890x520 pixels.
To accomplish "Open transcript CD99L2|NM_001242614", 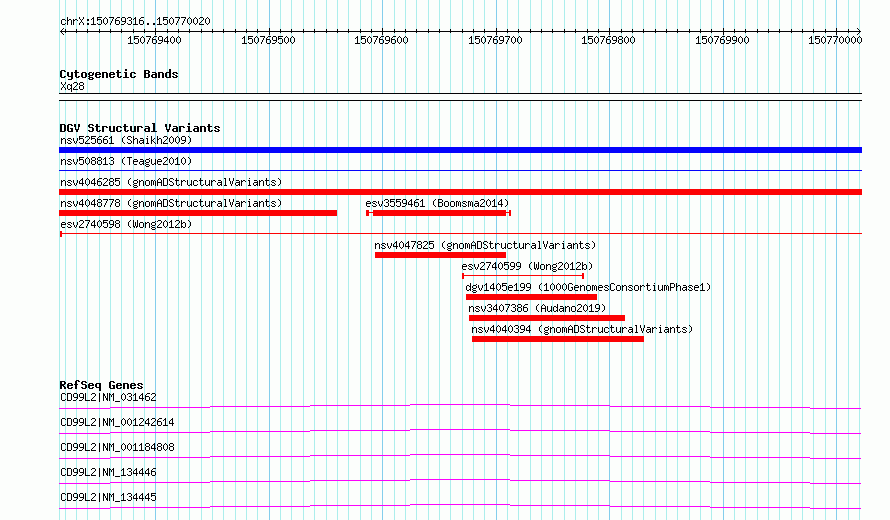I will pyautogui.click(x=117, y=422).
